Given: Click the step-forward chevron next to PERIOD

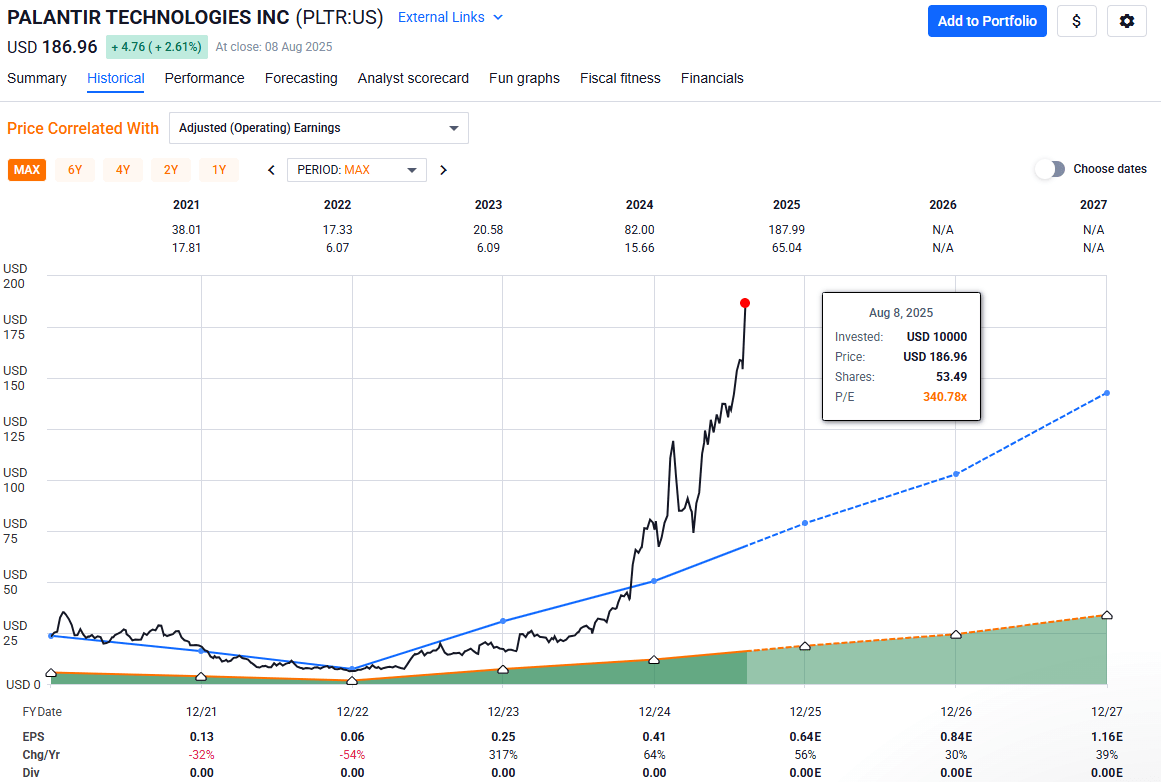Looking at the screenshot, I should pyautogui.click(x=443, y=170).
